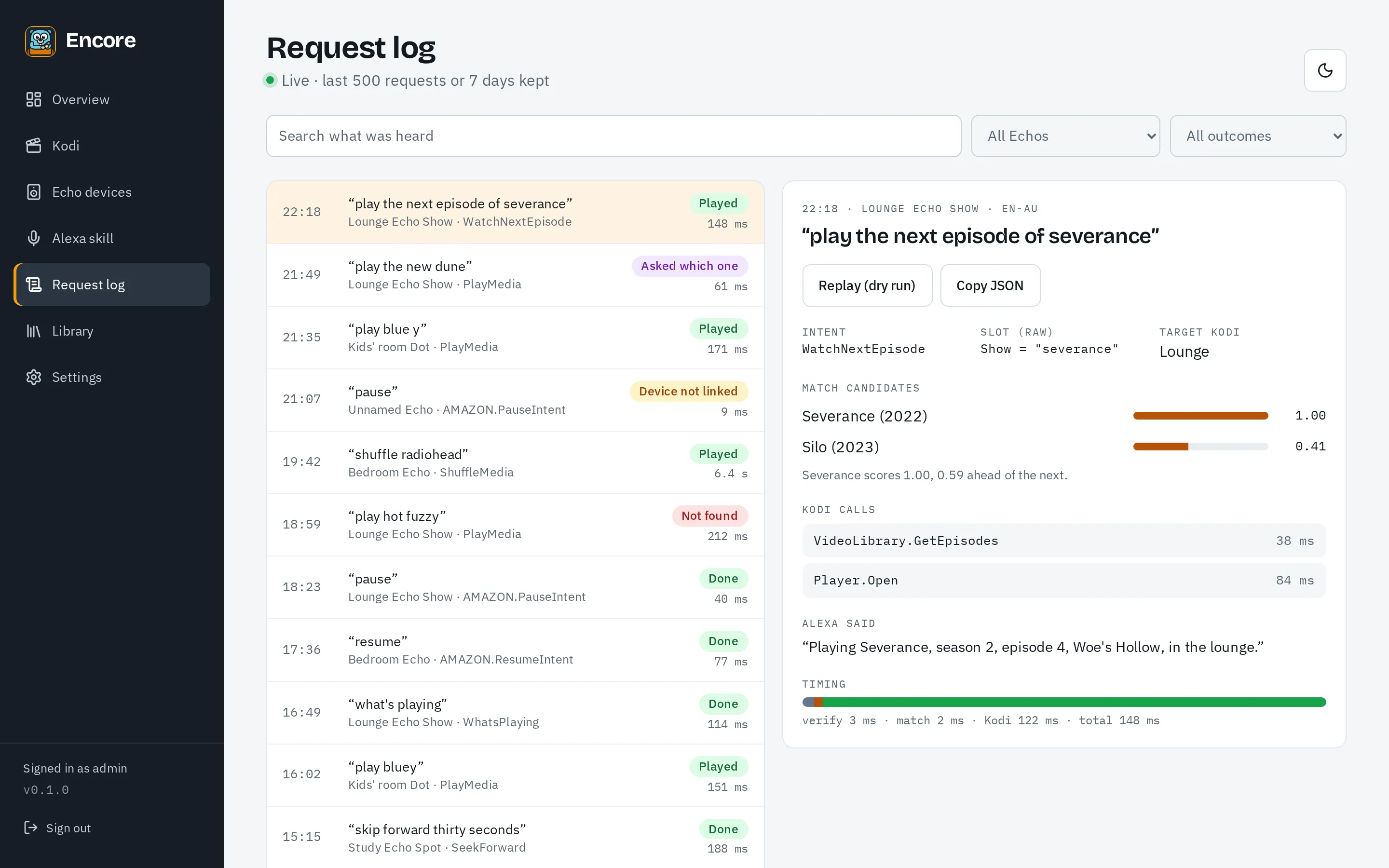Image resolution: width=1389 pixels, height=868 pixels.
Task: Select "skip forward thirty seconds" request
Action: pyautogui.click(x=515, y=838)
